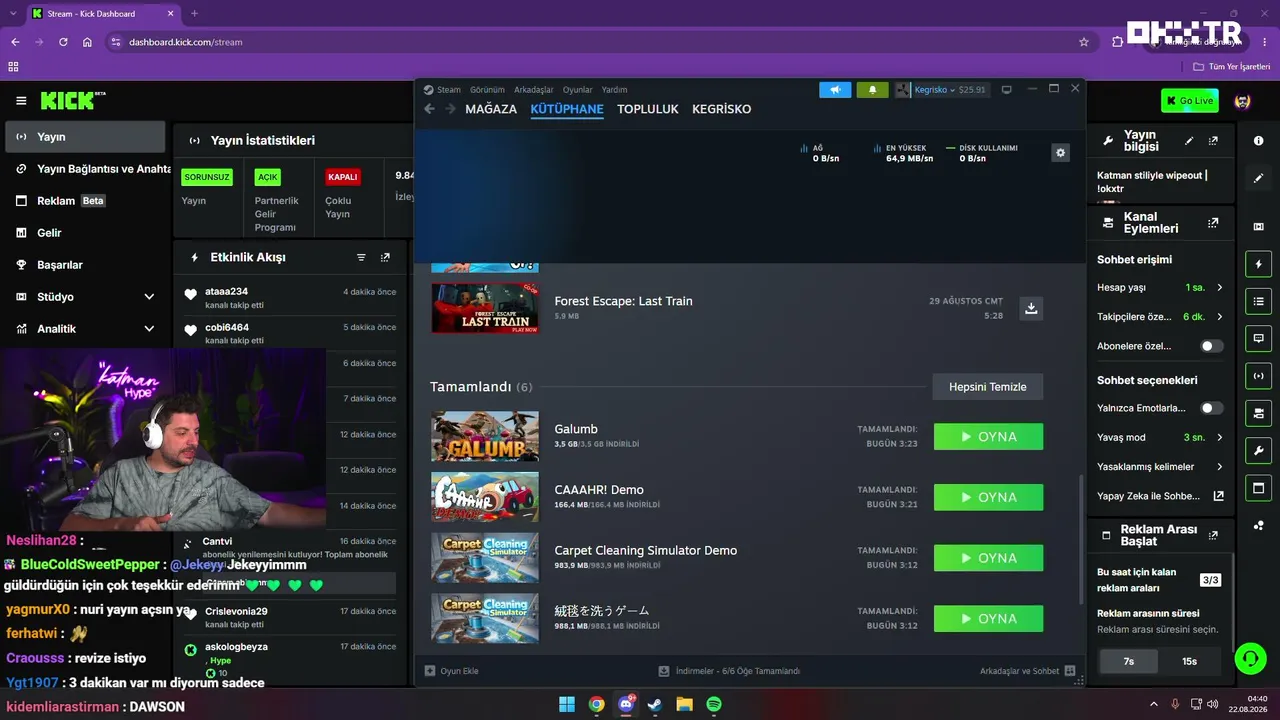Pop out the Reklam Arası Başlat panel
The height and width of the screenshot is (720, 1280).
[x=1213, y=535]
